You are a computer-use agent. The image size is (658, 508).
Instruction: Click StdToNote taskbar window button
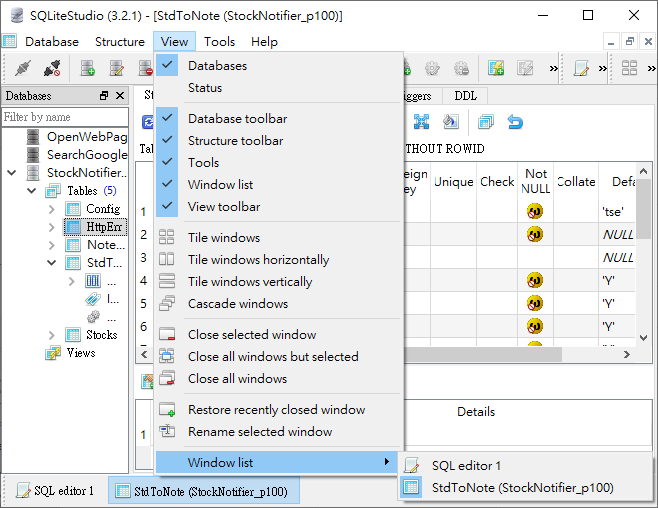[204, 490]
